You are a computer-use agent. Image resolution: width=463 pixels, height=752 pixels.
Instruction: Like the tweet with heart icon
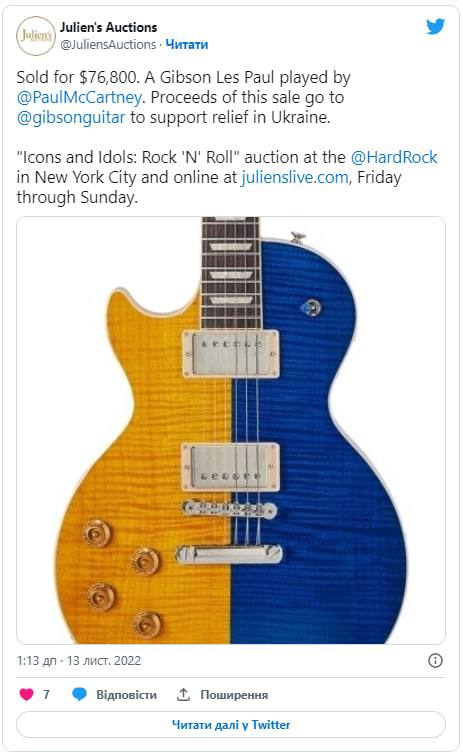(x=26, y=694)
